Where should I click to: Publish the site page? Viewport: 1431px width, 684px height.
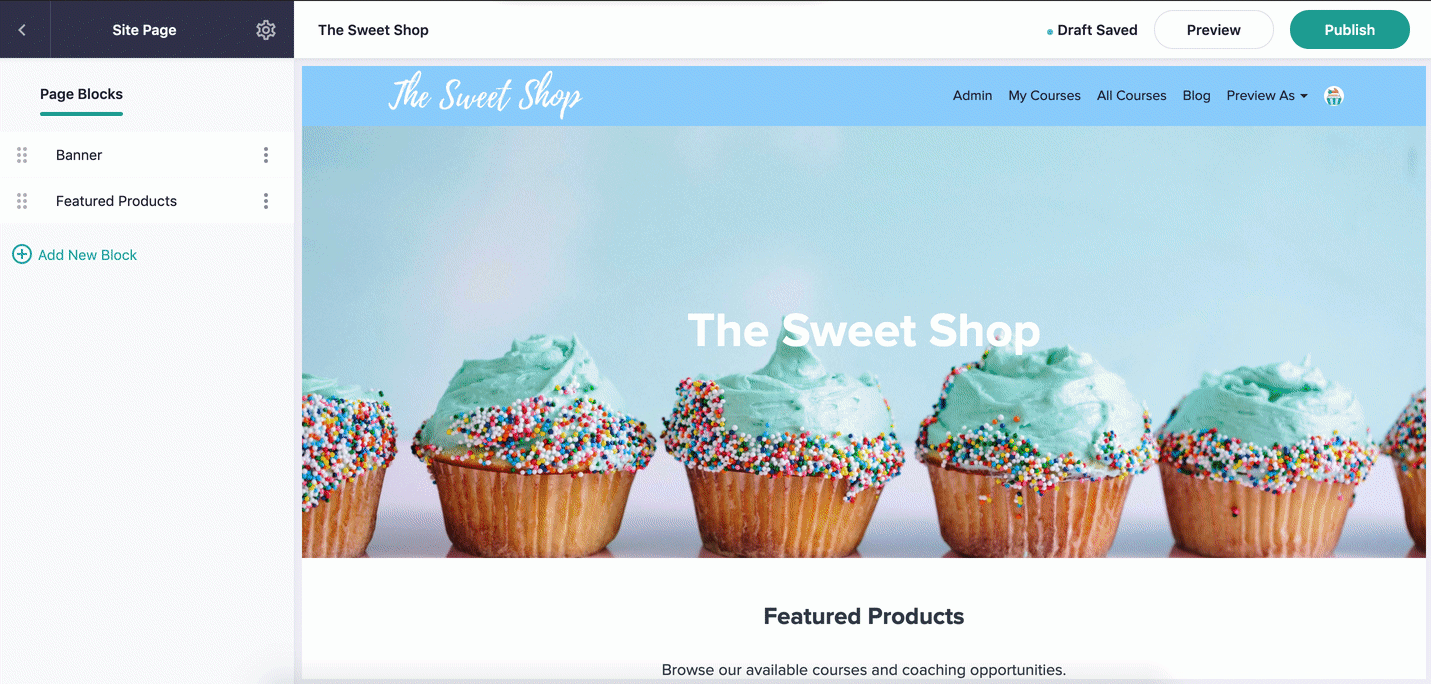(x=1350, y=30)
